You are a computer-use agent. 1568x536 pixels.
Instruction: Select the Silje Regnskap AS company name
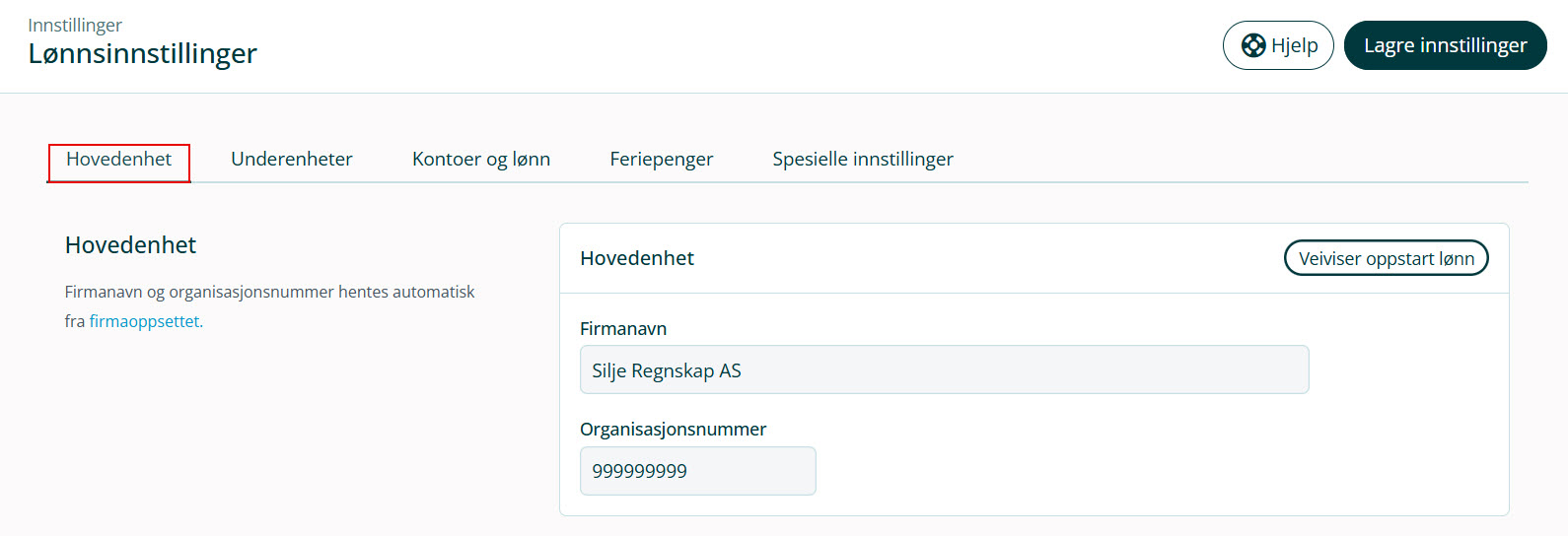point(667,371)
